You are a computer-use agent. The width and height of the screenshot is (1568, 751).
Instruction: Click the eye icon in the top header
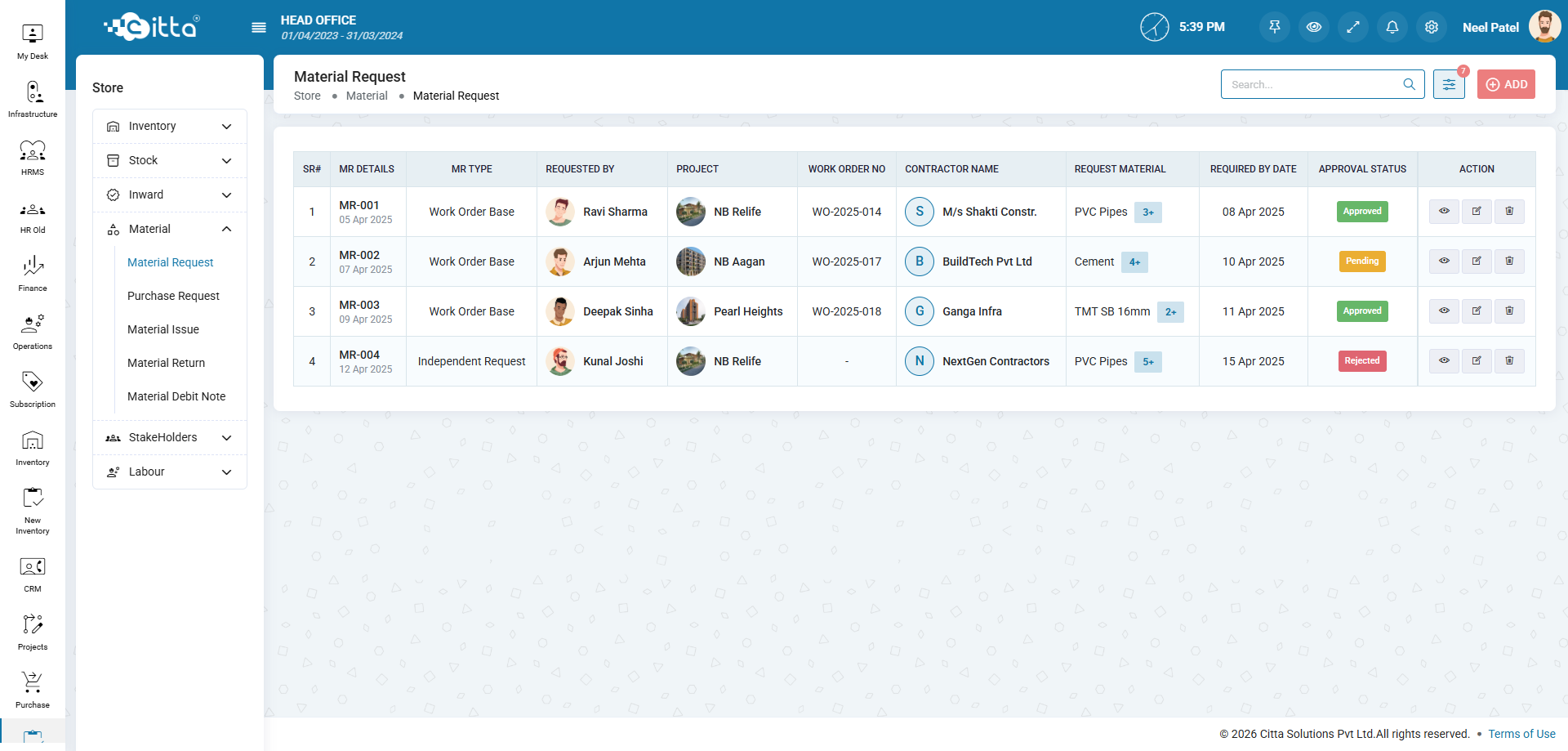click(x=1314, y=27)
